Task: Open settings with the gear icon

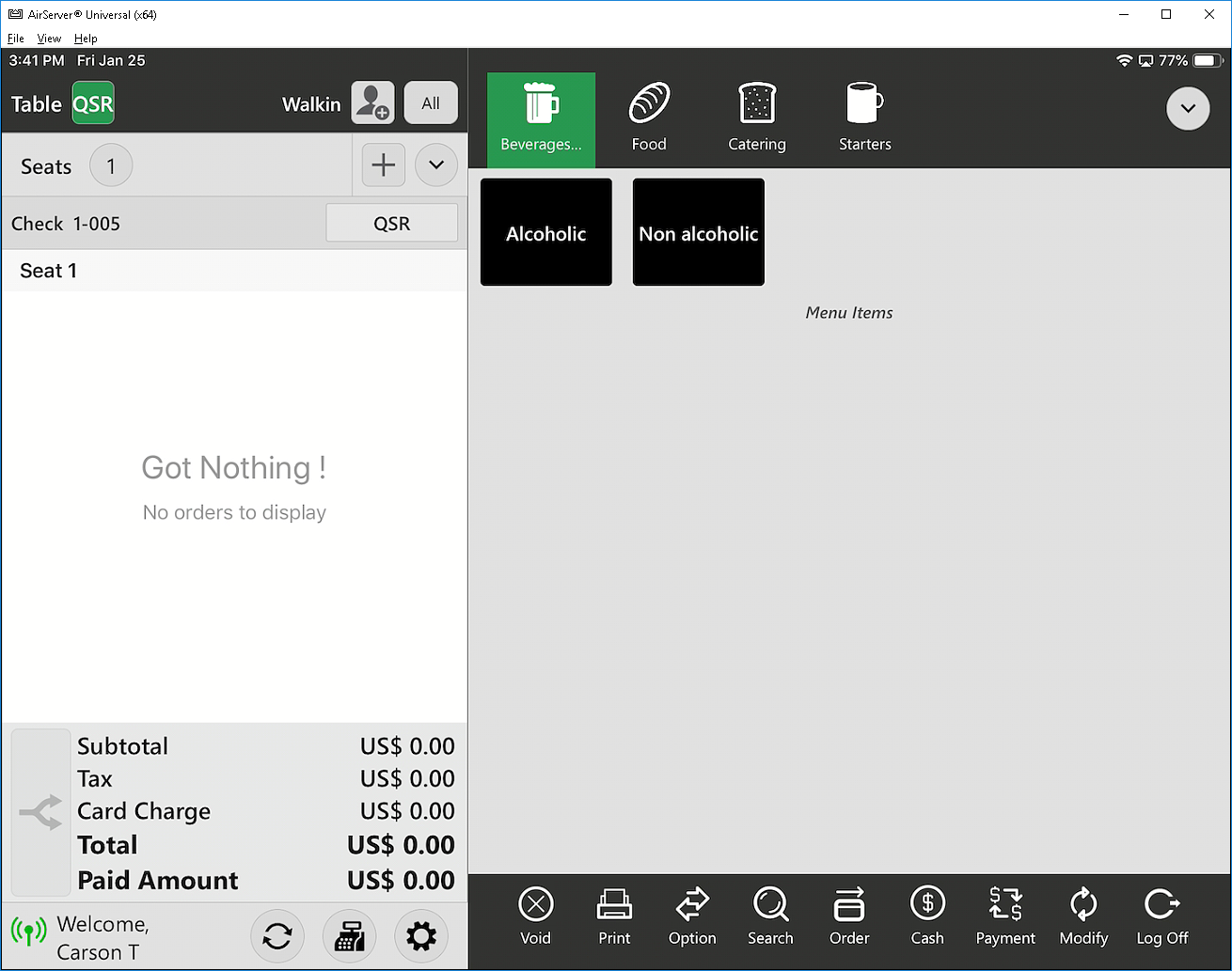Action: 420,936
